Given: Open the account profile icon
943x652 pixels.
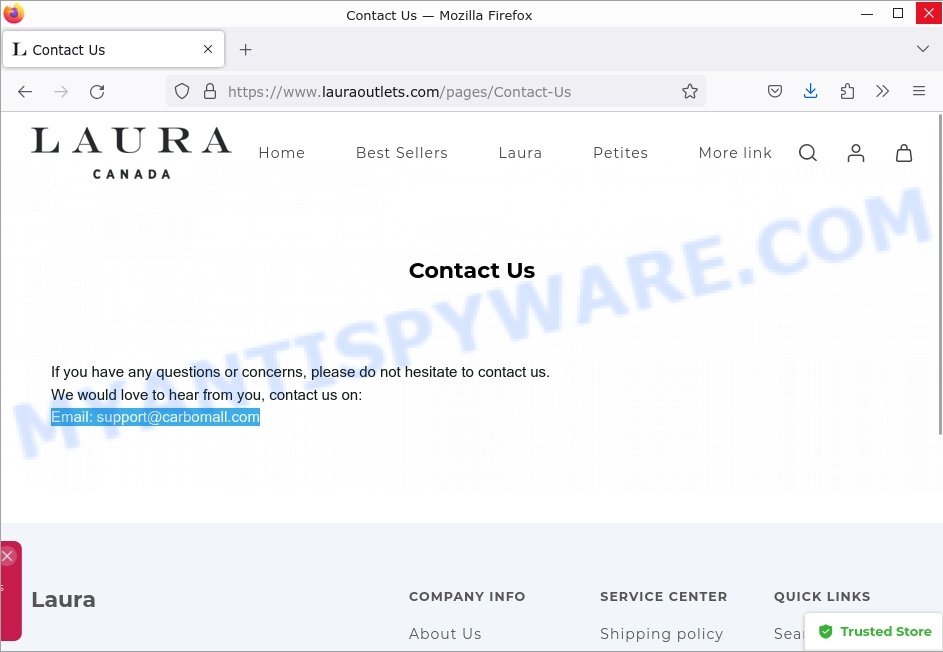Looking at the screenshot, I should pos(855,153).
